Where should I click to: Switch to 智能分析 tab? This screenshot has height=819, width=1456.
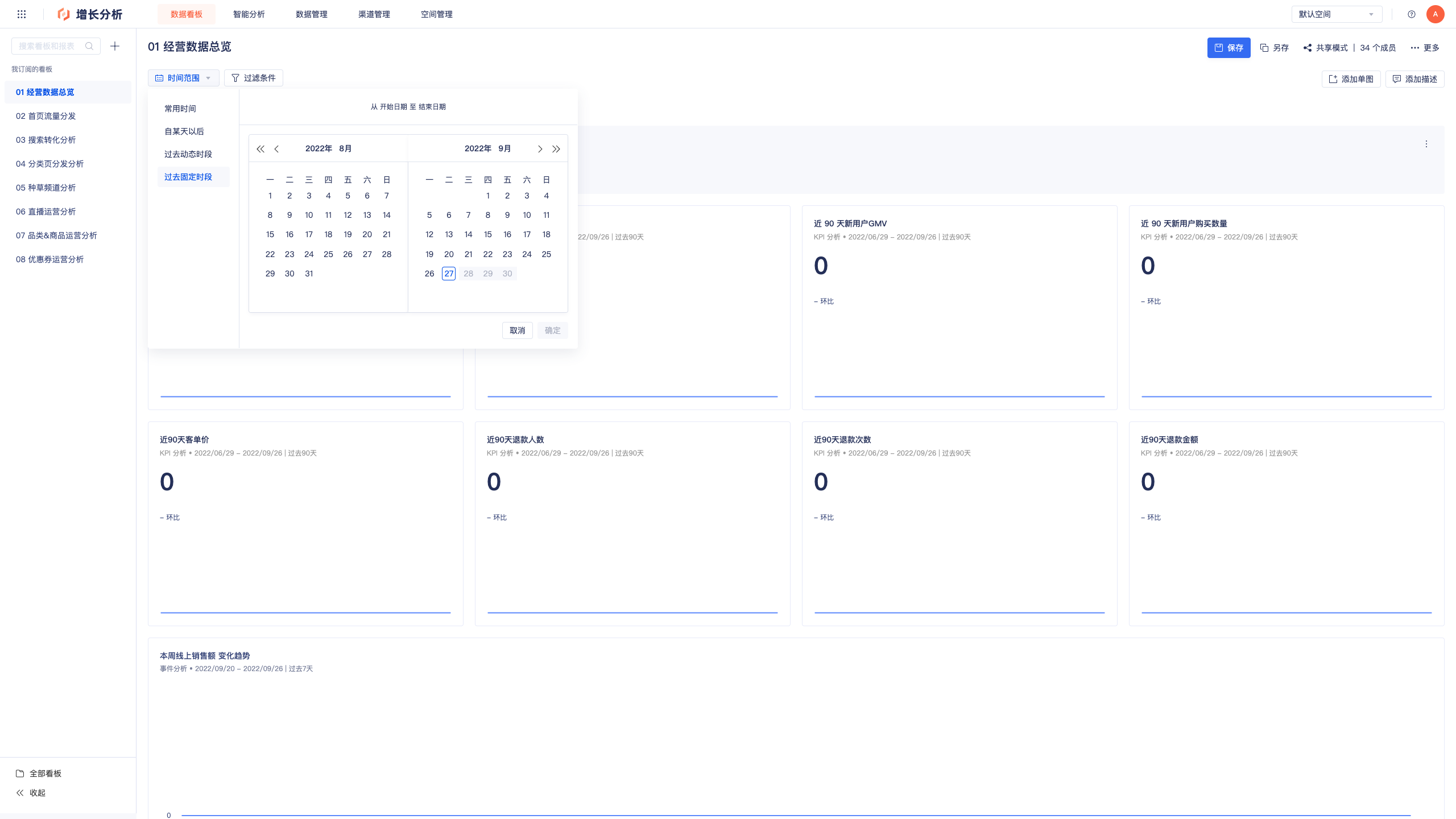coord(249,14)
